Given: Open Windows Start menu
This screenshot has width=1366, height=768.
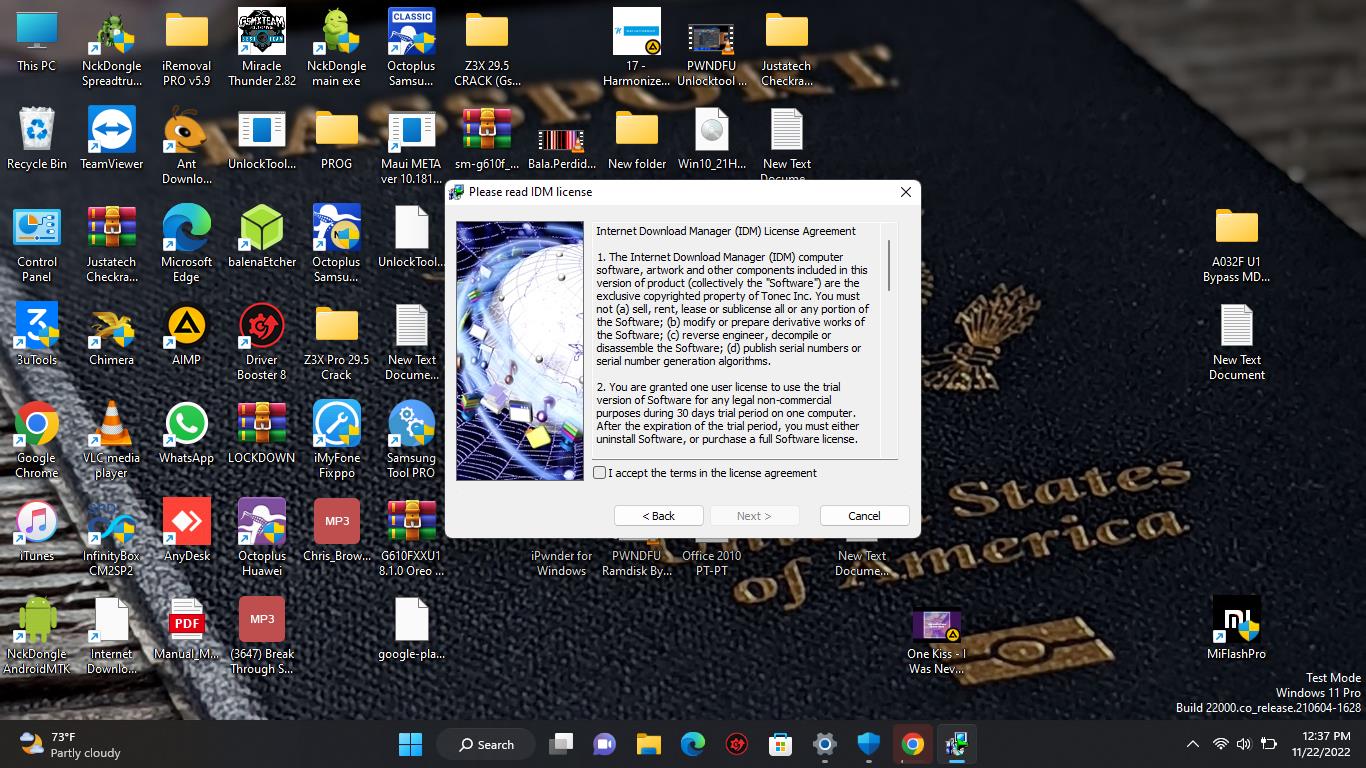Looking at the screenshot, I should [x=410, y=744].
